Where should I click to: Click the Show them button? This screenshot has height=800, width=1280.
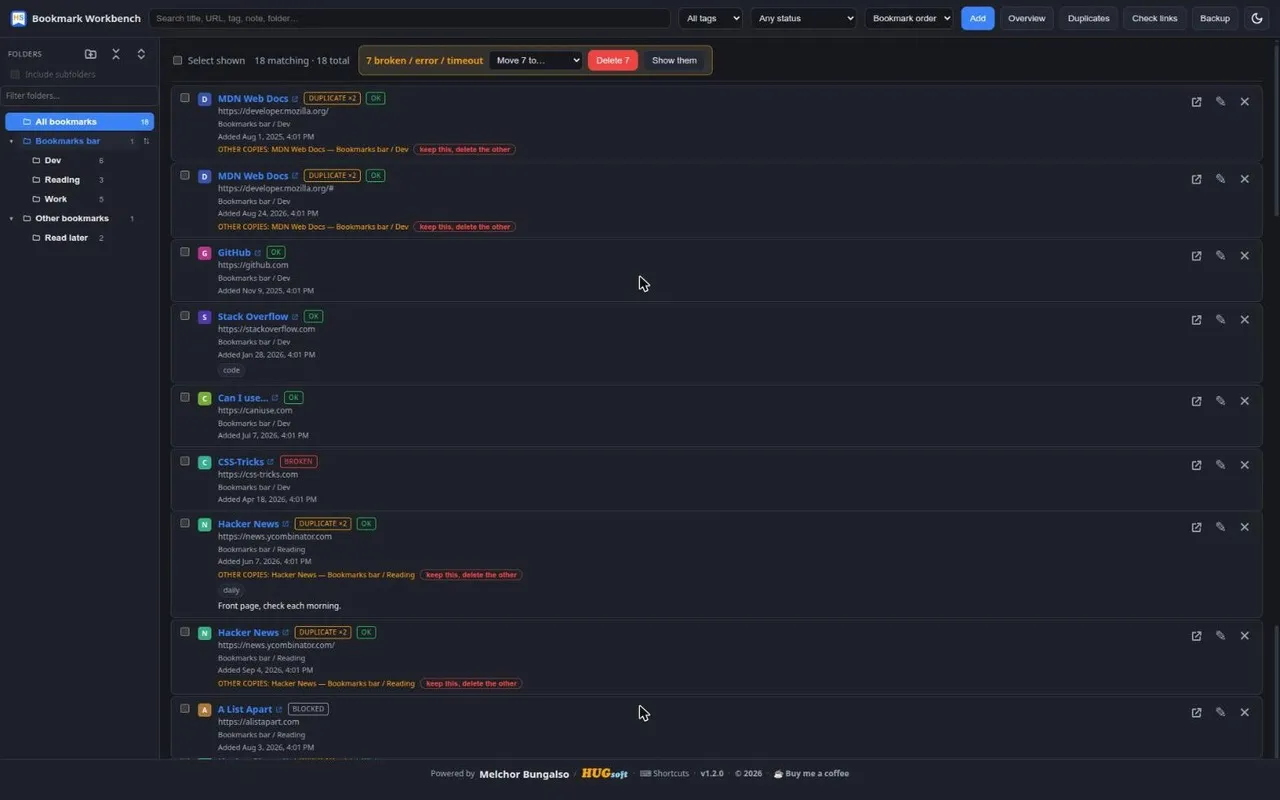[674, 60]
